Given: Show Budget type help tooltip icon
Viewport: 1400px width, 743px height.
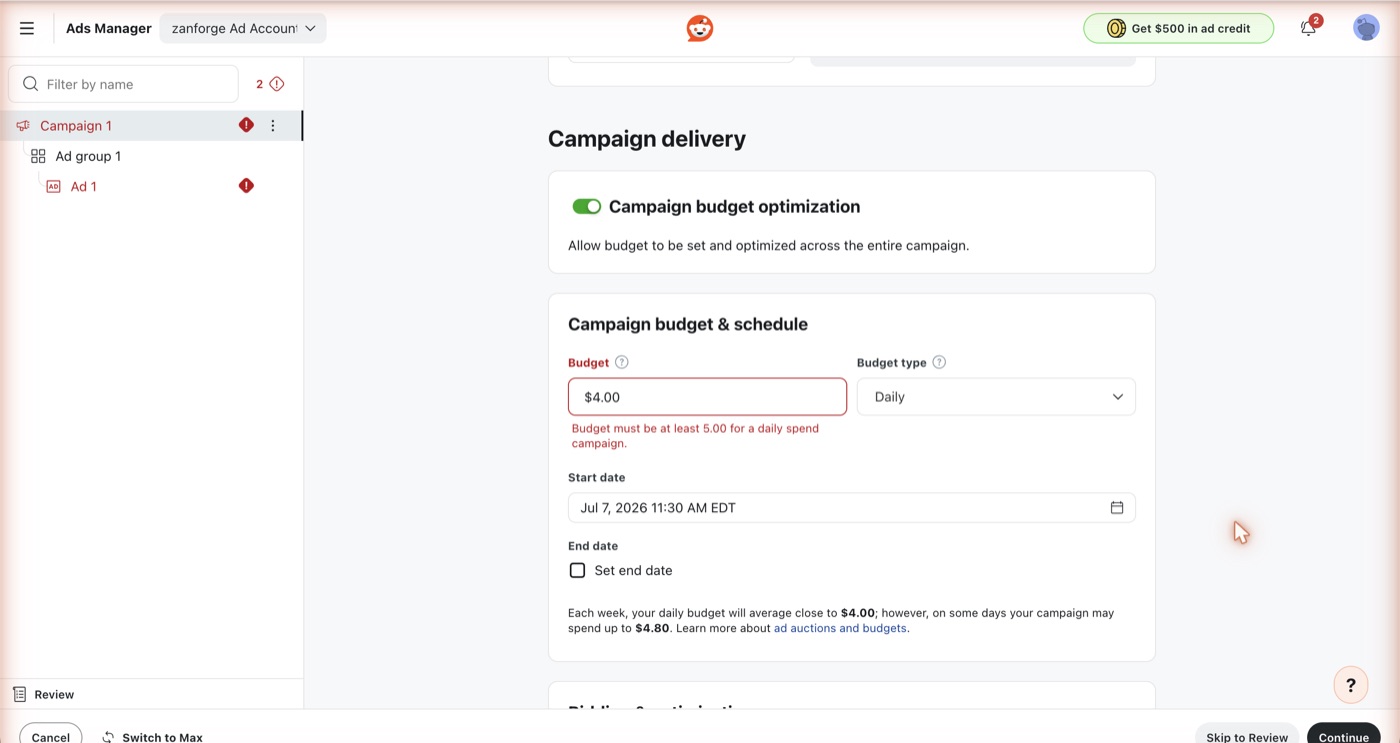Looking at the screenshot, I should click(x=939, y=362).
